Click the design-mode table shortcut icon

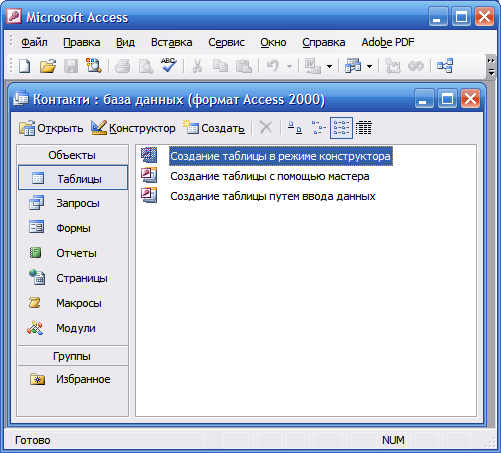tap(149, 155)
